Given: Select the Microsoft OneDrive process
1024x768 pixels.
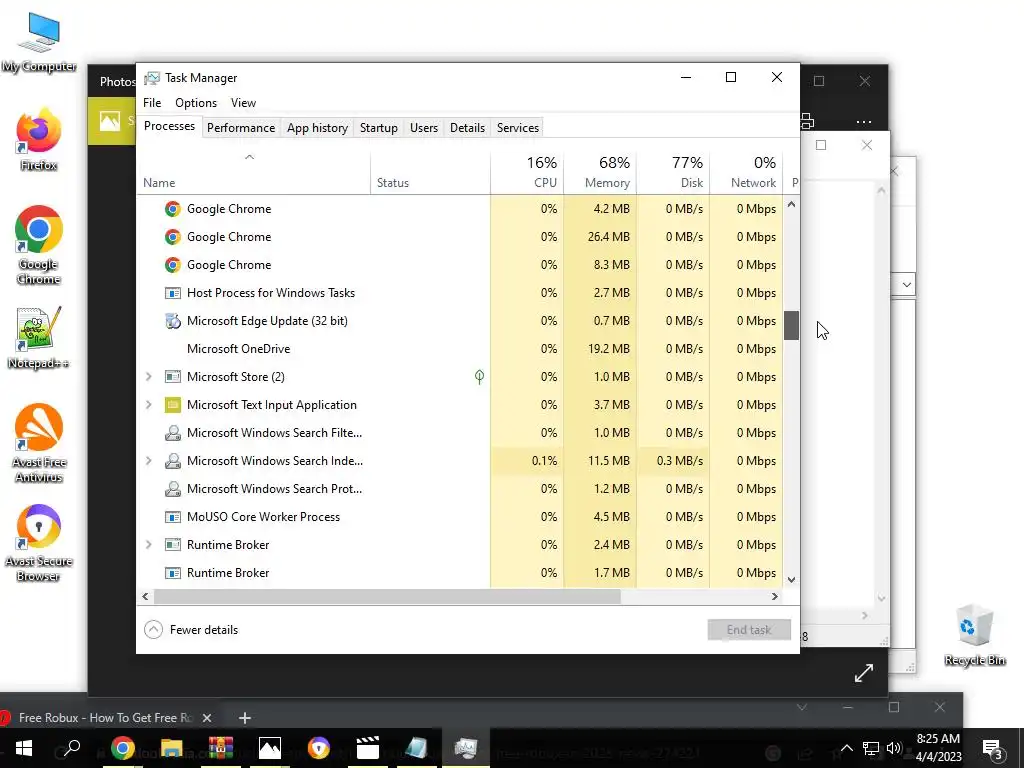Looking at the screenshot, I should 460,349.
